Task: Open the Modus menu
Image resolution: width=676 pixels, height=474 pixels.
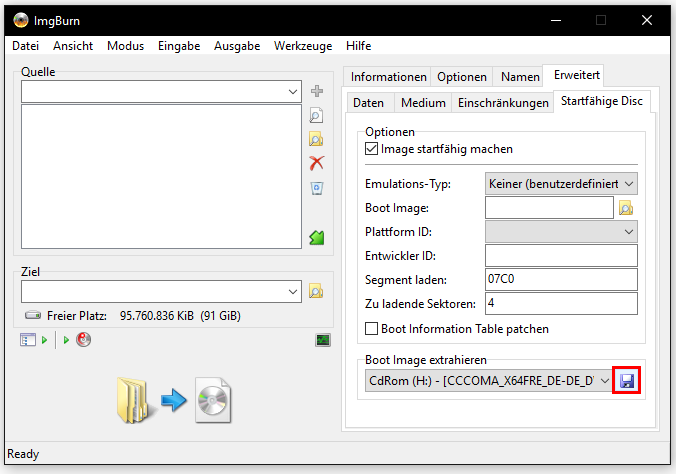Action: click(125, 46)
